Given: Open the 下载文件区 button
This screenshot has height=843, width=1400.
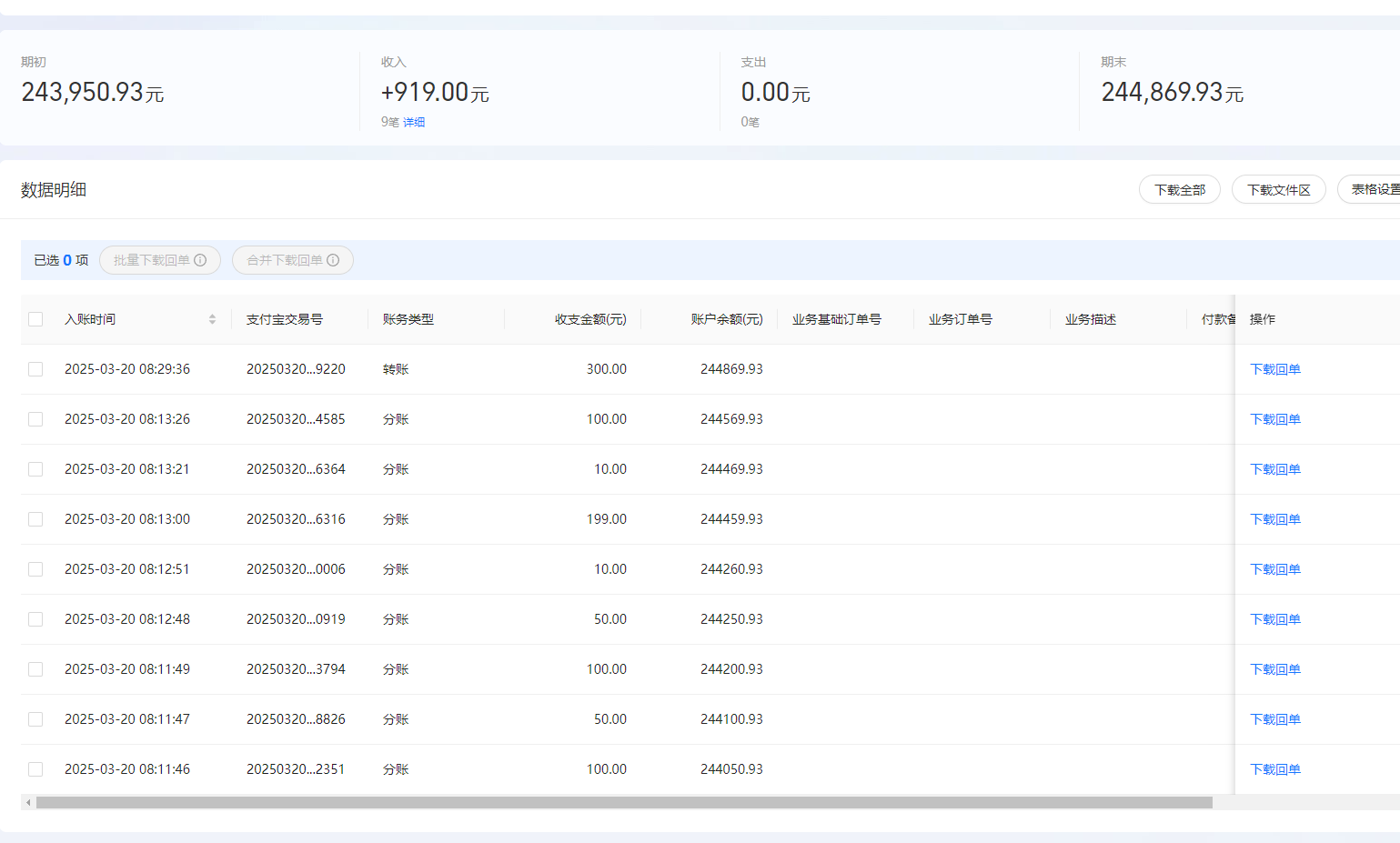Looking at the screenshot, I should pyautogui.click(x=1279, y=190).
